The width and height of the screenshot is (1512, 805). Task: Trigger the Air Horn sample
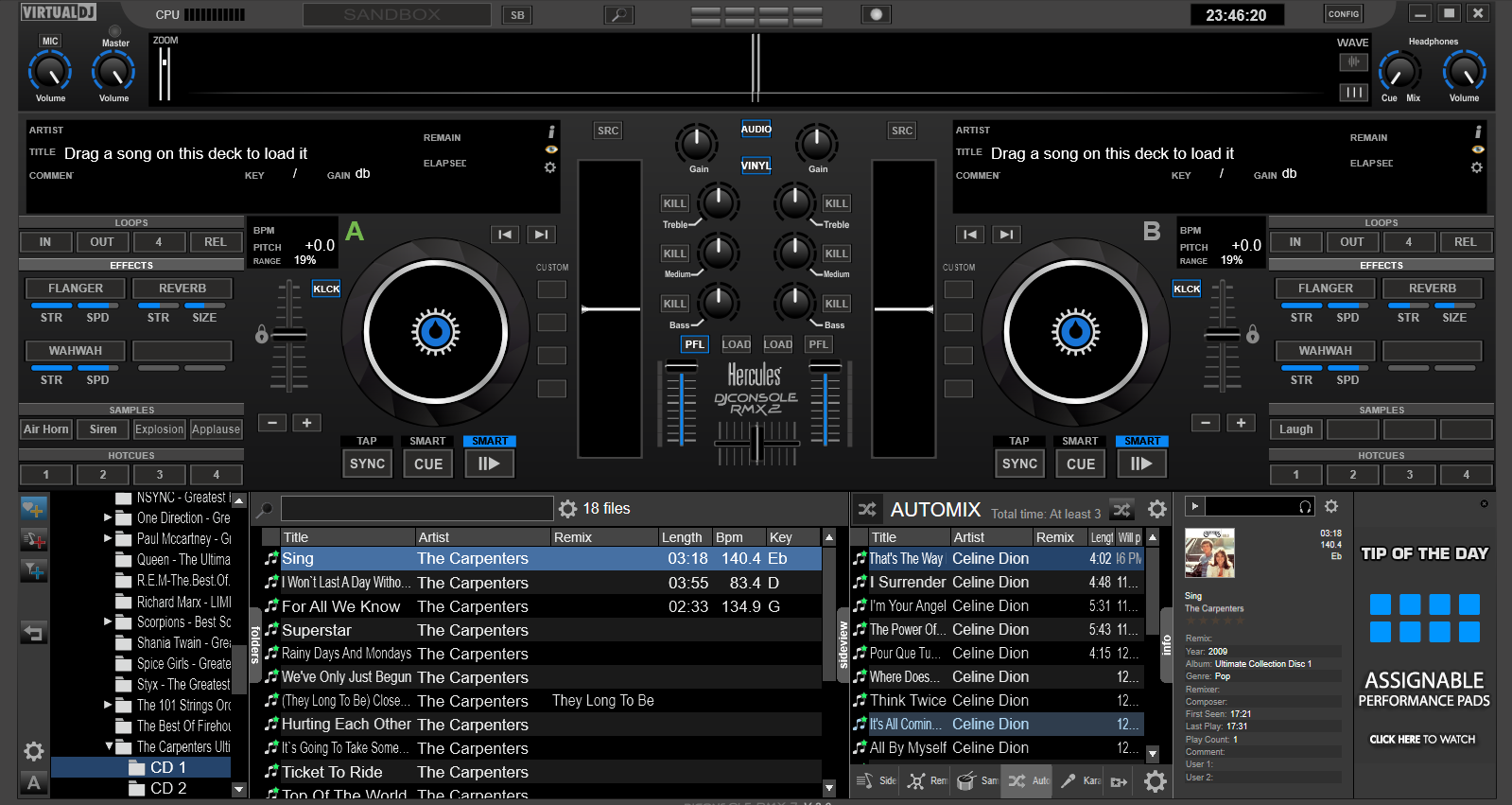coord(46,429)
